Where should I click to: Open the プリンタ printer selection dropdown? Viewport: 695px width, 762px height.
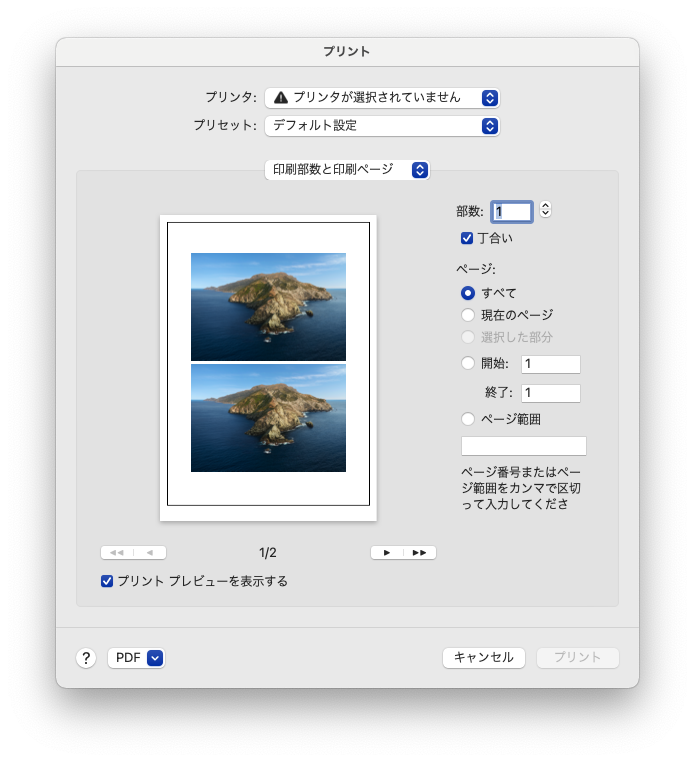pyautogui.click(x=382, y=98)
